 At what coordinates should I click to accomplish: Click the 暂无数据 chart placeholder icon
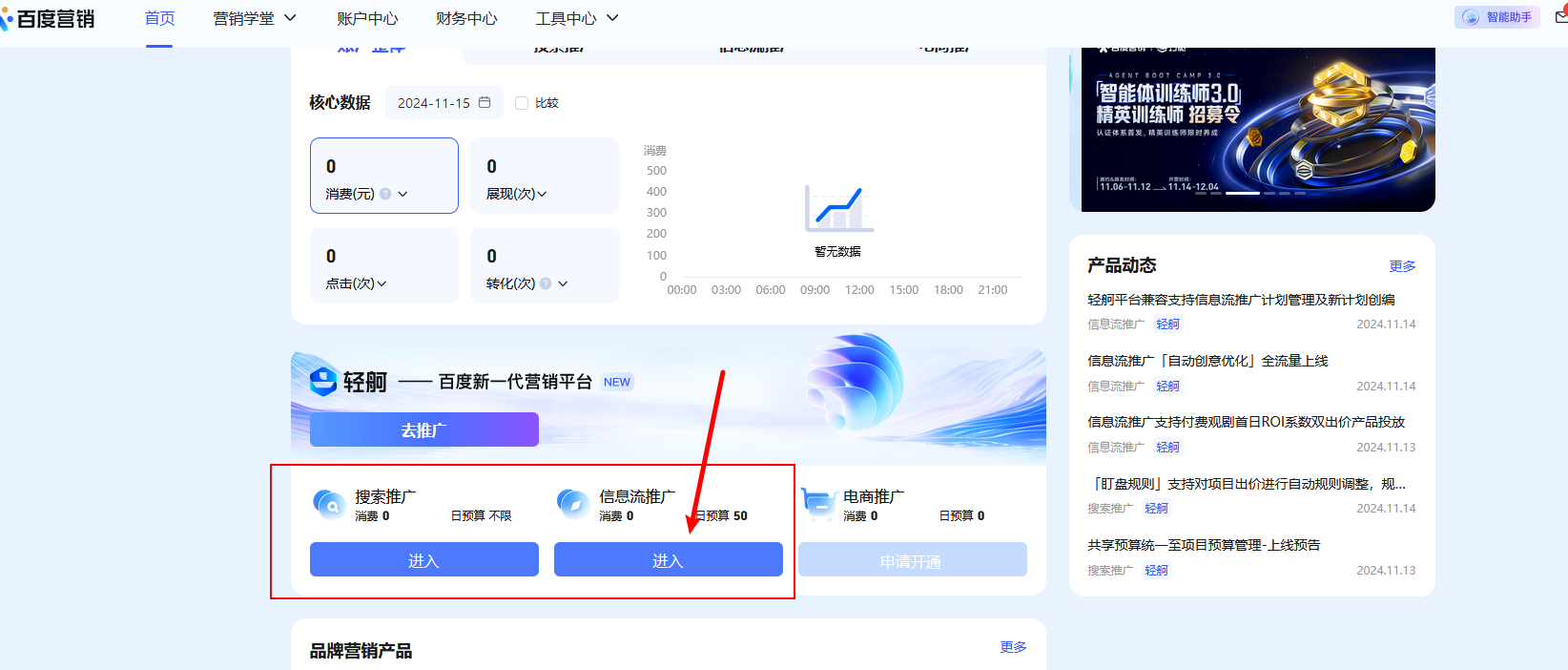coord(838,209)
